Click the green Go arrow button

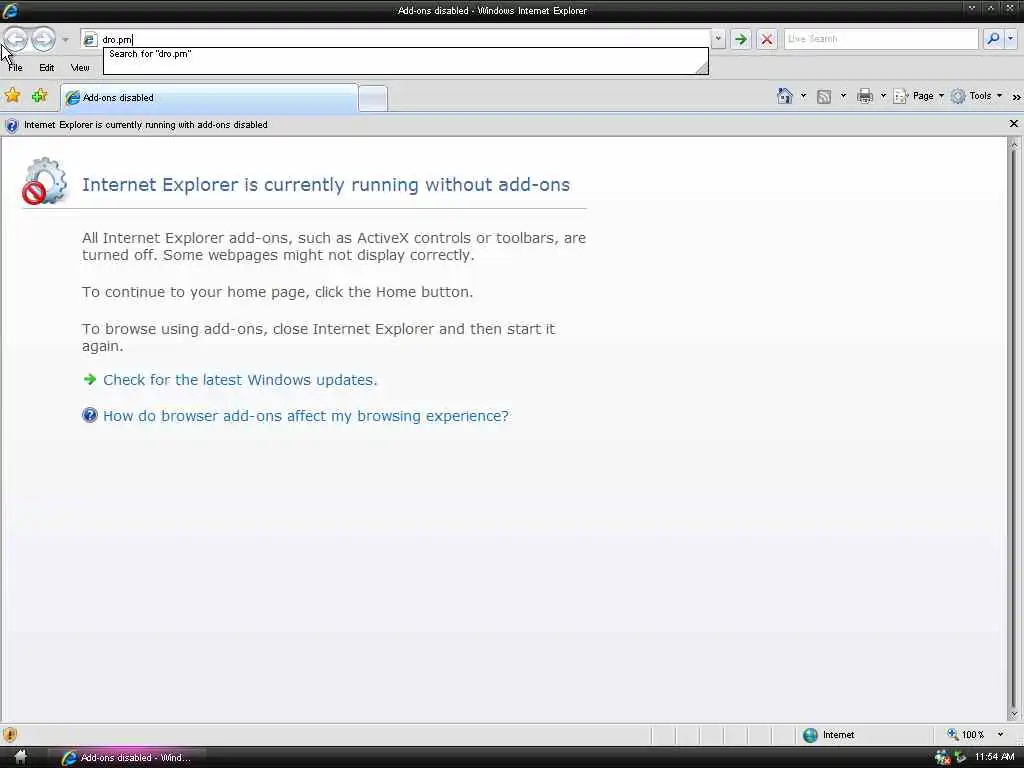[x=741, y=39]
